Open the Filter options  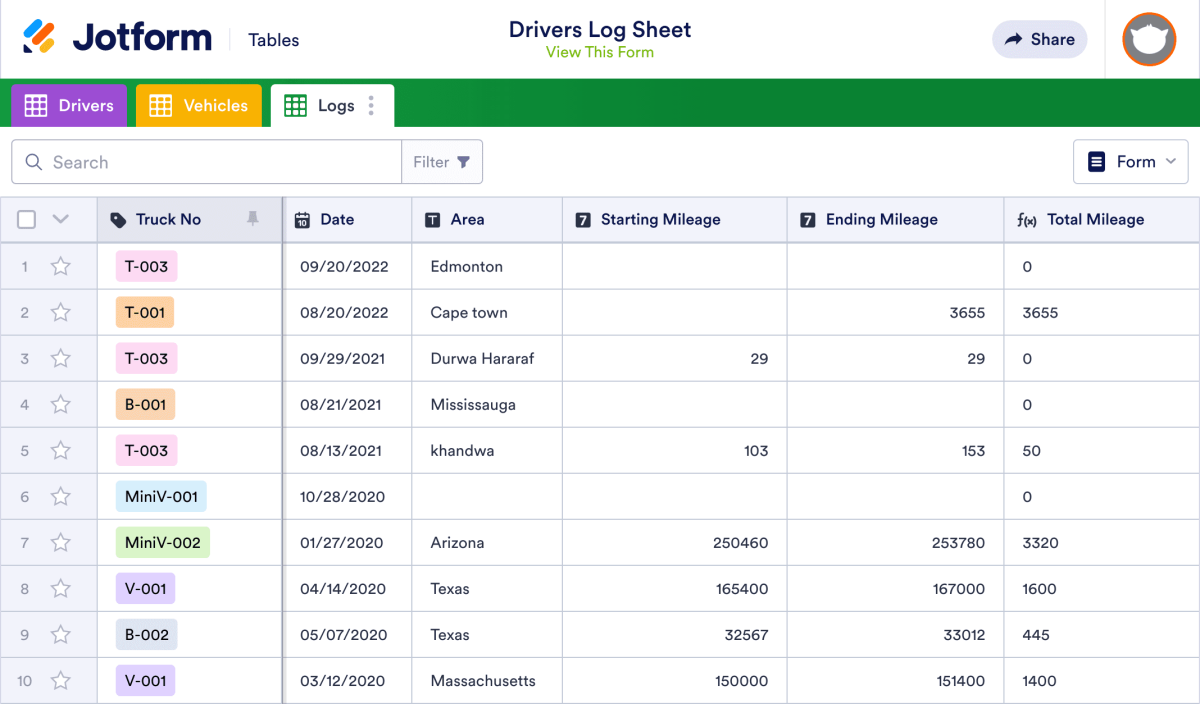(x=442, y=161)
